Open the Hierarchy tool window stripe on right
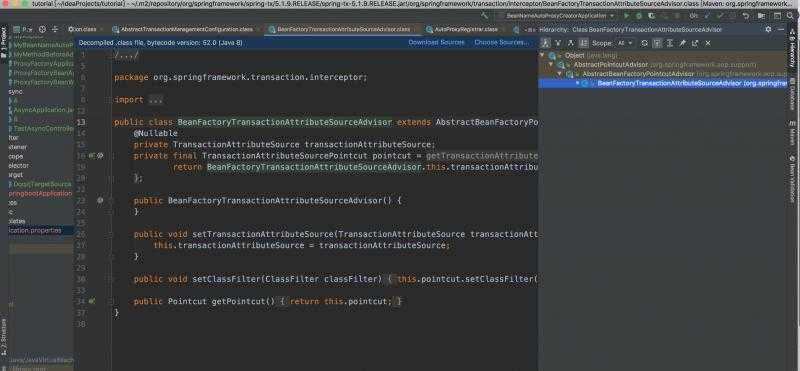Screen dimensions: 800x371 pyautogui.click(x=793, y=48)
